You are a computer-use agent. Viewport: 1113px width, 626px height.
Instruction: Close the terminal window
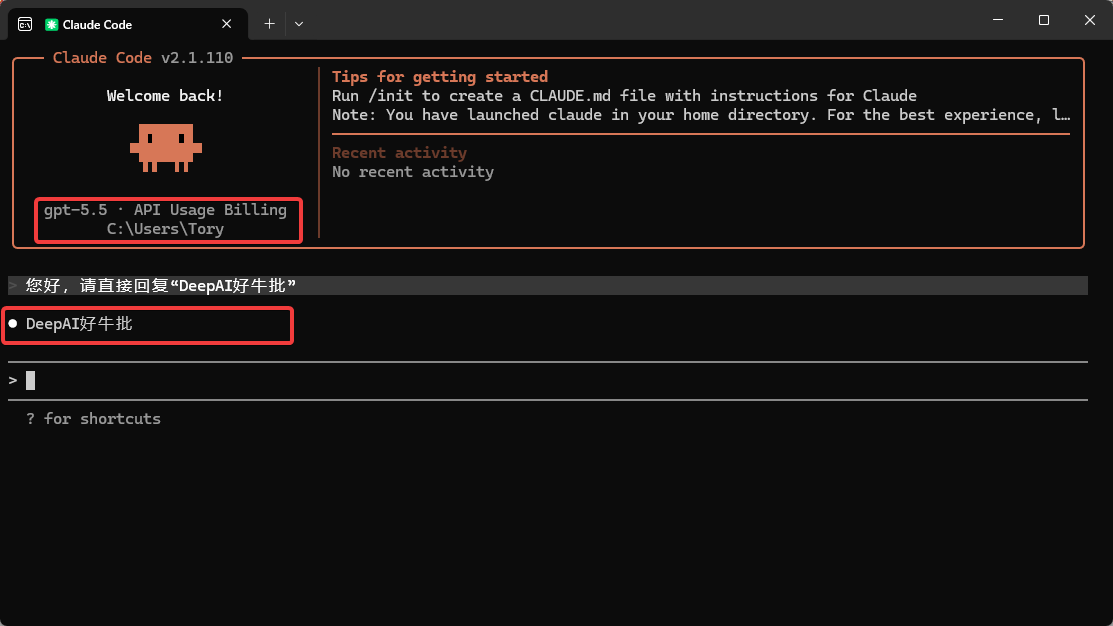(x=1090, y=20)
